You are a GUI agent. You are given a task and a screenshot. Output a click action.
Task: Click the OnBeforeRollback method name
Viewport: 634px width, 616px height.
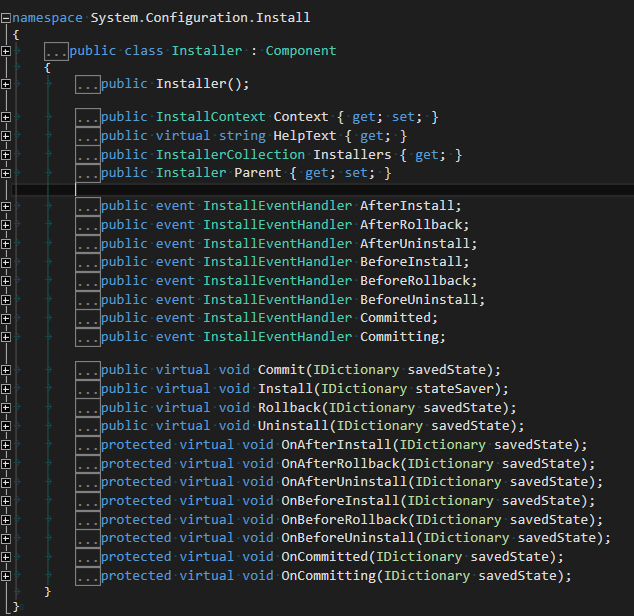(x=344, y=520)
